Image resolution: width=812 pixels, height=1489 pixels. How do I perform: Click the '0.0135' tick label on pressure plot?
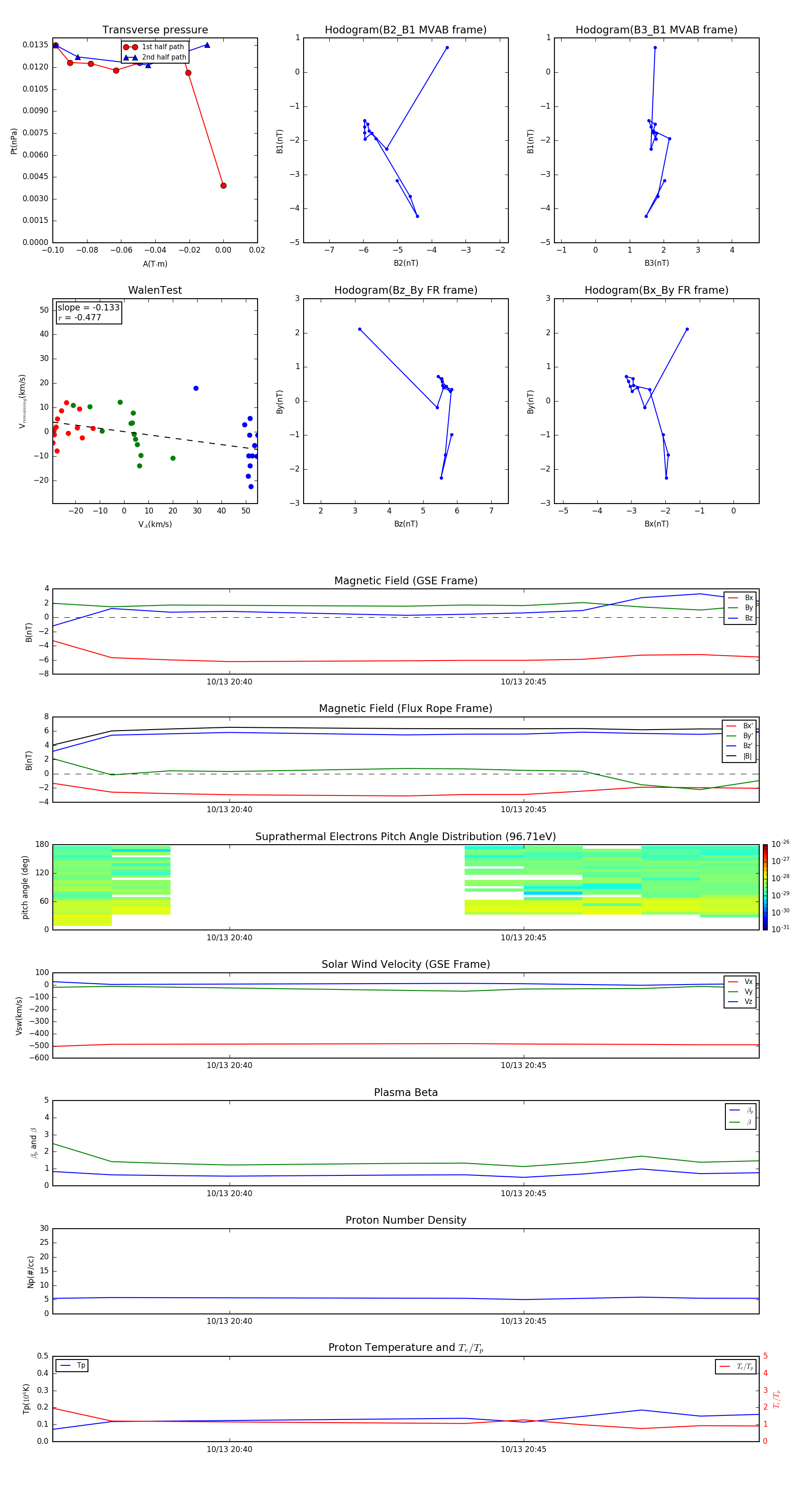35,45
